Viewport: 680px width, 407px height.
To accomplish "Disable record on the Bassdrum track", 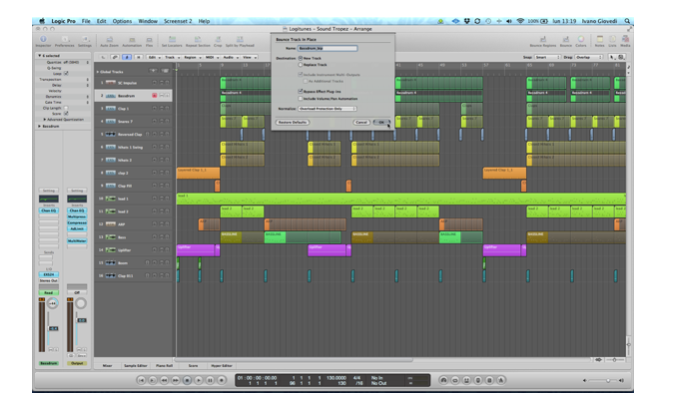I will [x=154, y=95].
